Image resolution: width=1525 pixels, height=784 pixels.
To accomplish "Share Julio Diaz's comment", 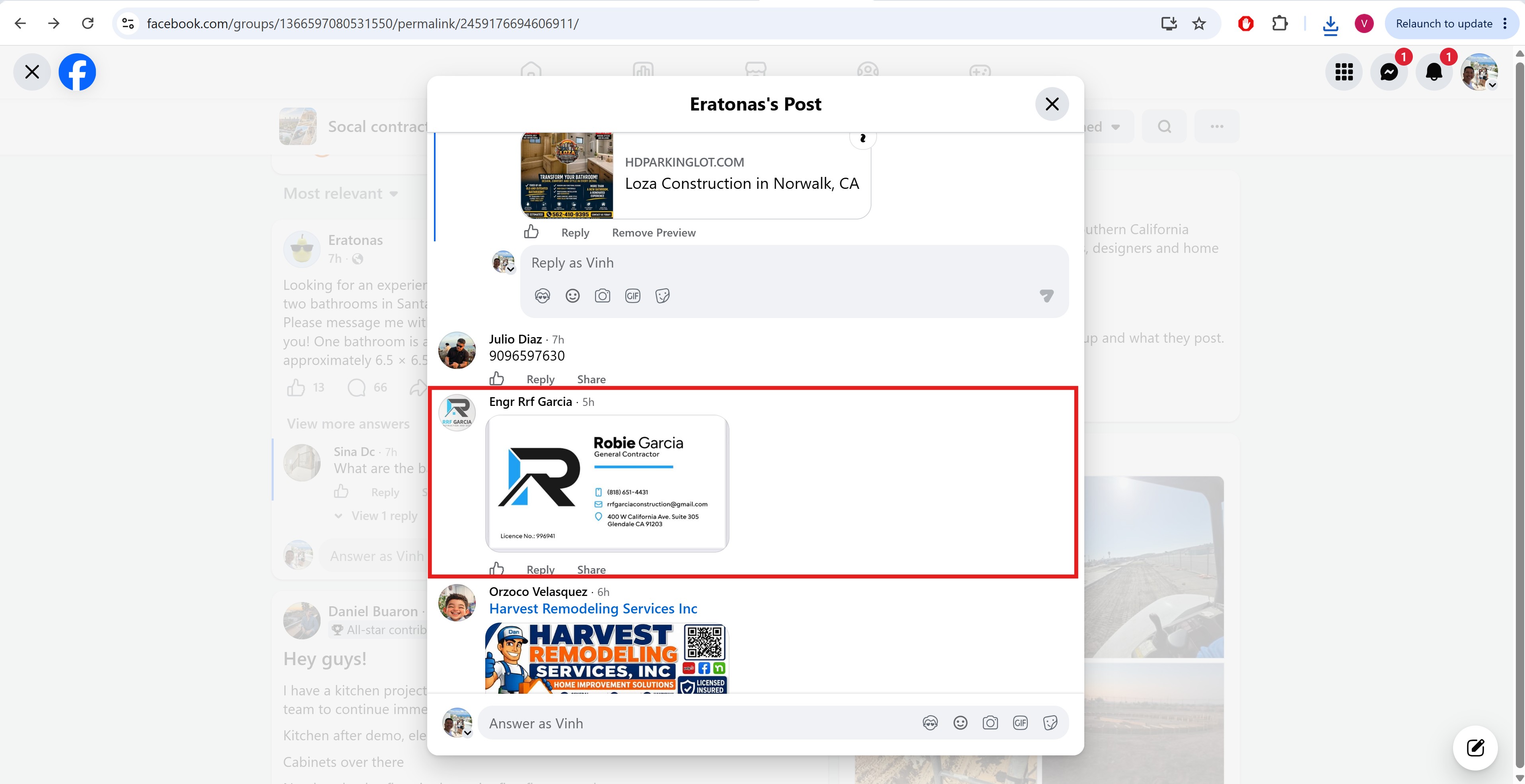I will pyautogui.click(x=591, y=379).
